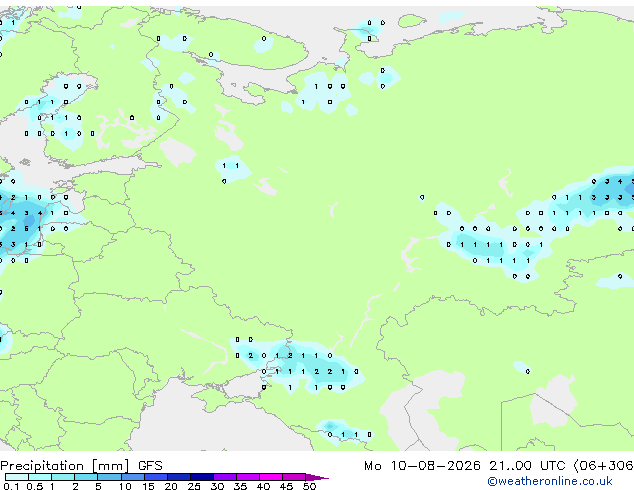Image resolution: width=634 pixels, height=490 pixels.
Task: Click the "5" legend scale label
Action: pyautogui.click(x=98, y=486)
